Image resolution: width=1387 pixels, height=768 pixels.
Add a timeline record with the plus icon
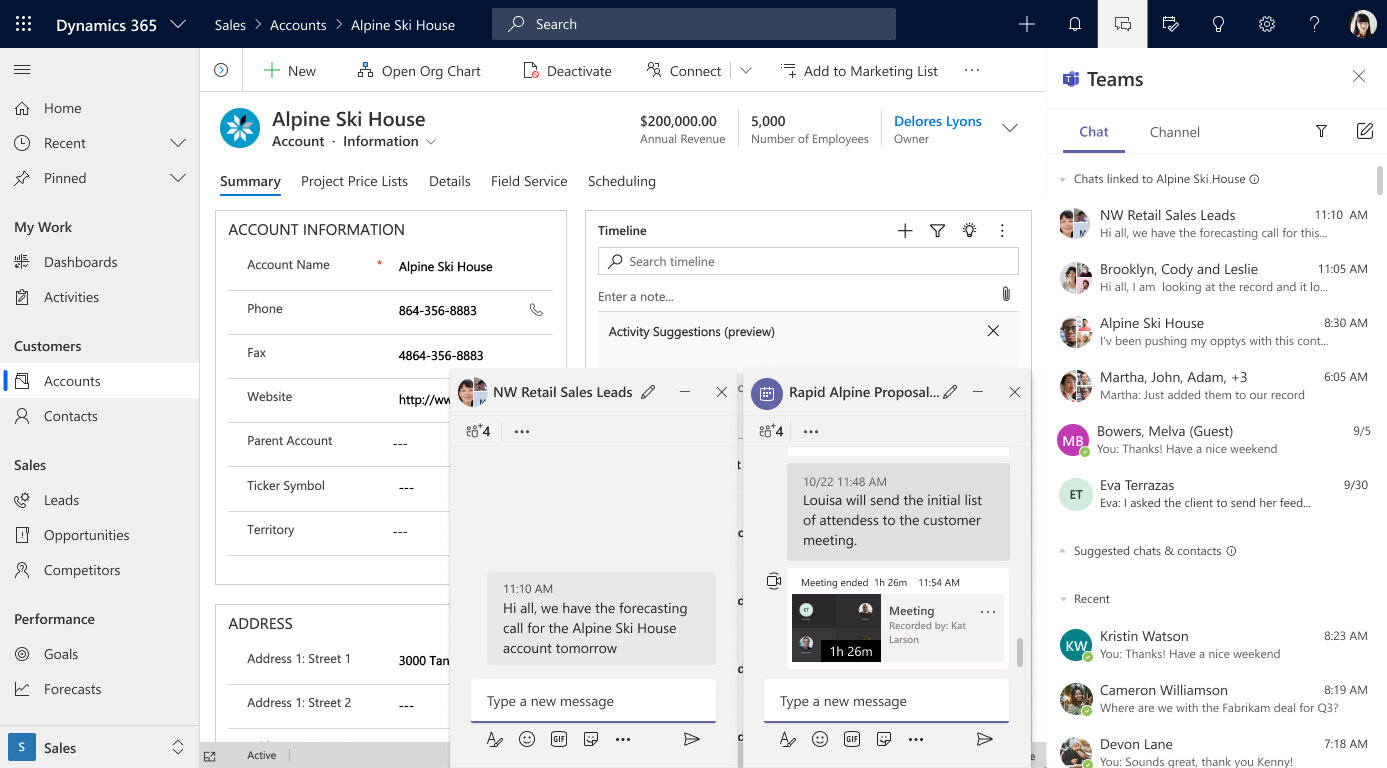pyautogui.click(x=905, y=231)
